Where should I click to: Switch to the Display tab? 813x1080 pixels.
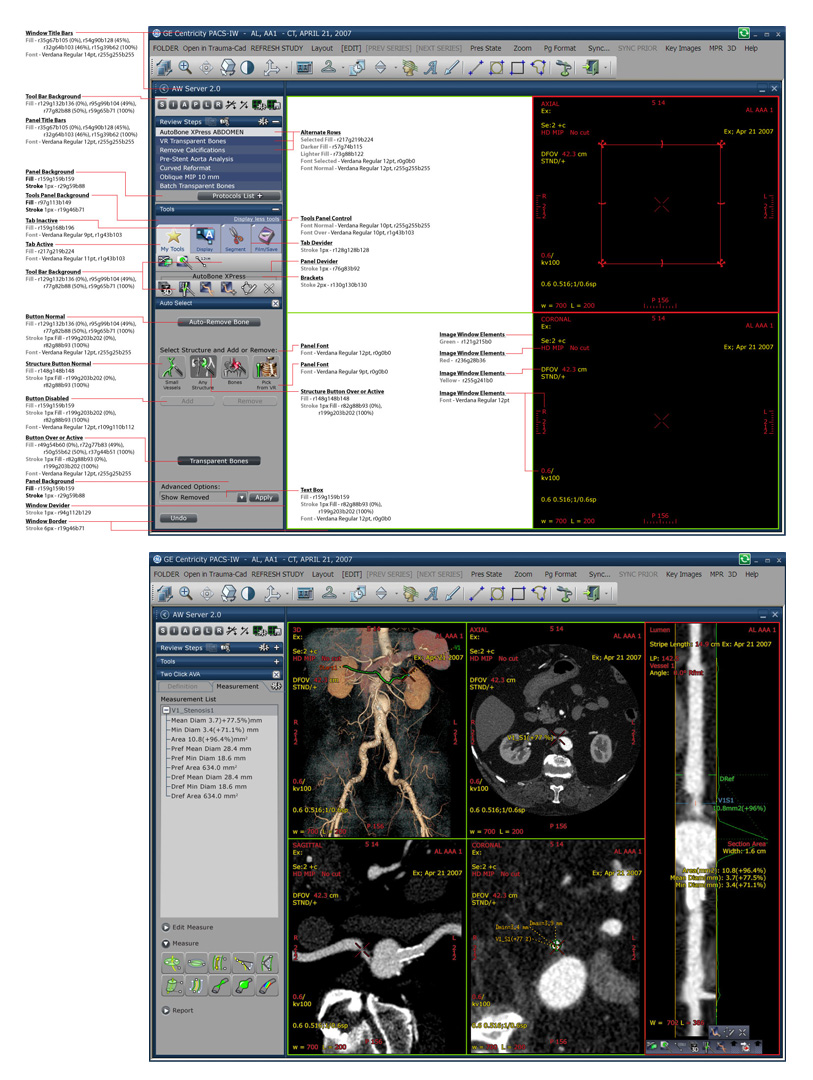point(205,239)
